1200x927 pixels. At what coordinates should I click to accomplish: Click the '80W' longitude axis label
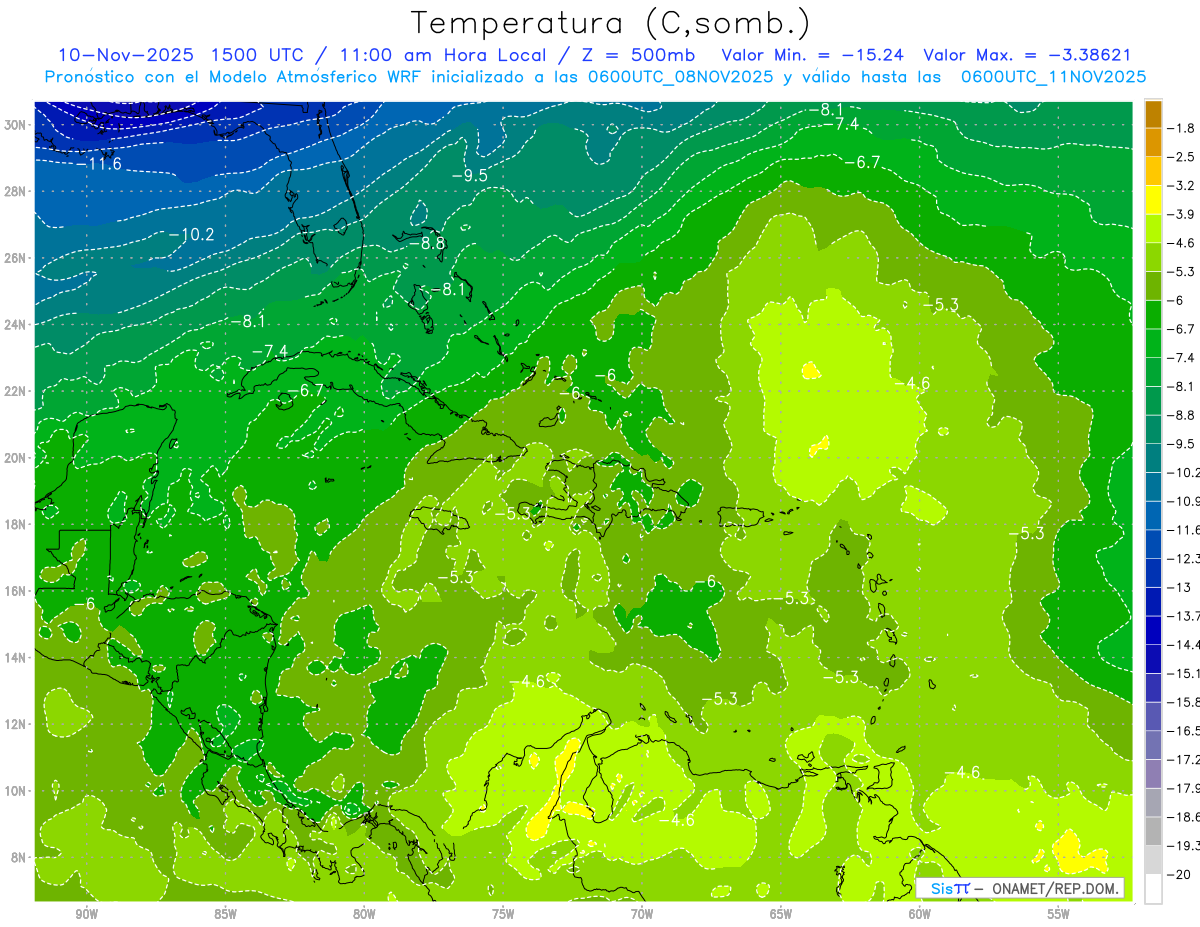(364, 914)
